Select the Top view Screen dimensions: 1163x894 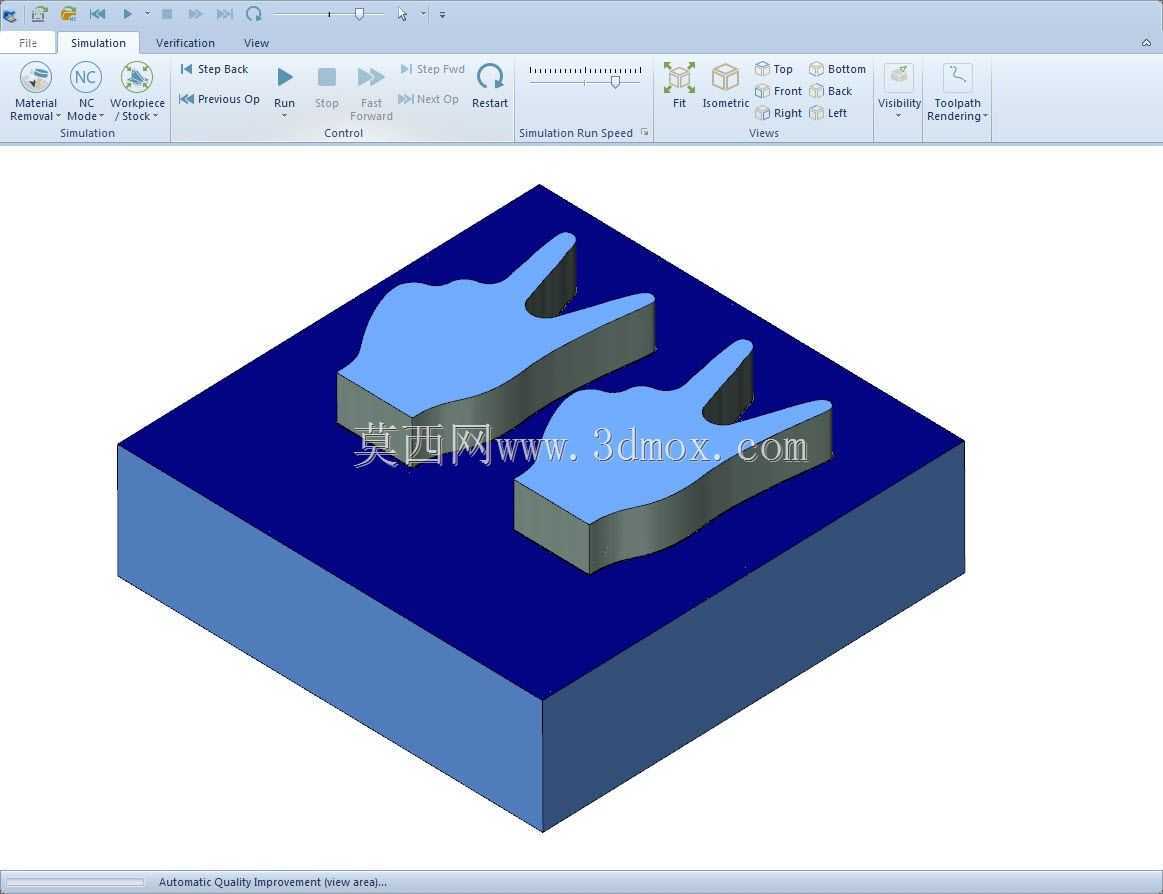(x=774, y=69)
